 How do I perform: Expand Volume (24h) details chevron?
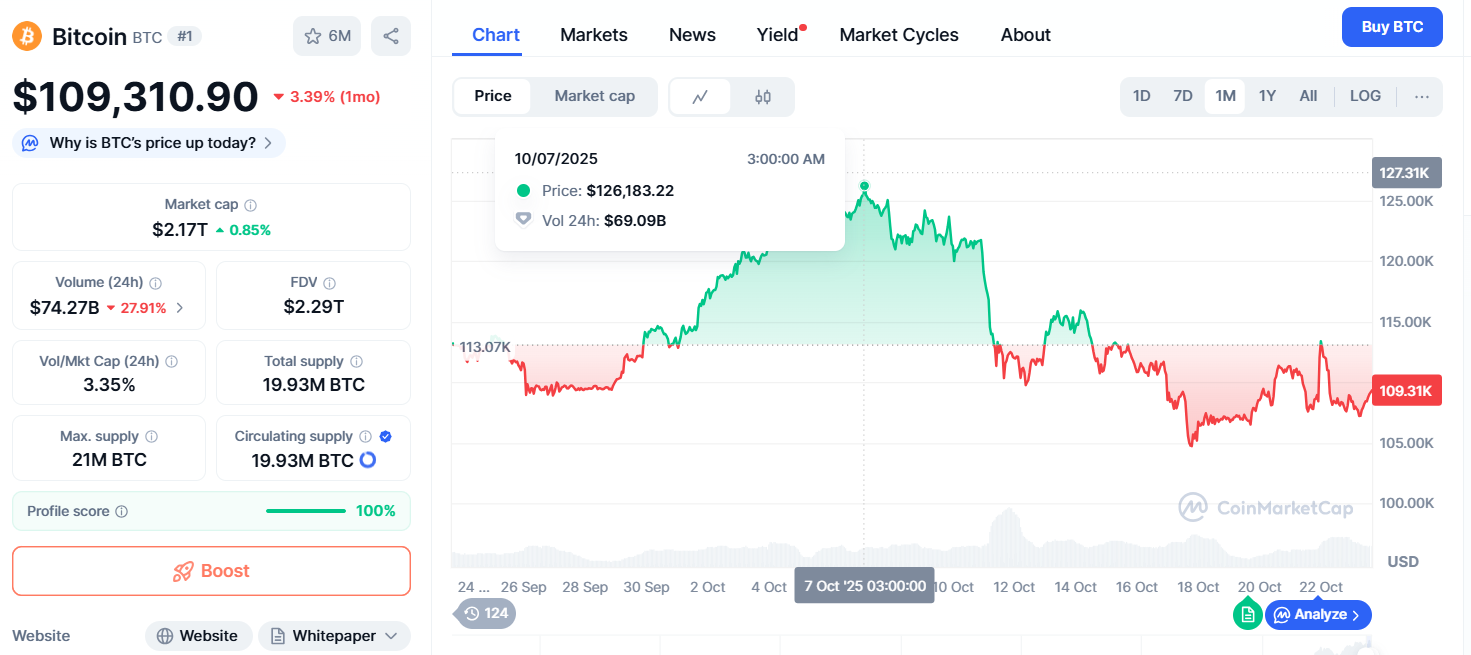pyautogui.click(x=180, y=308)
